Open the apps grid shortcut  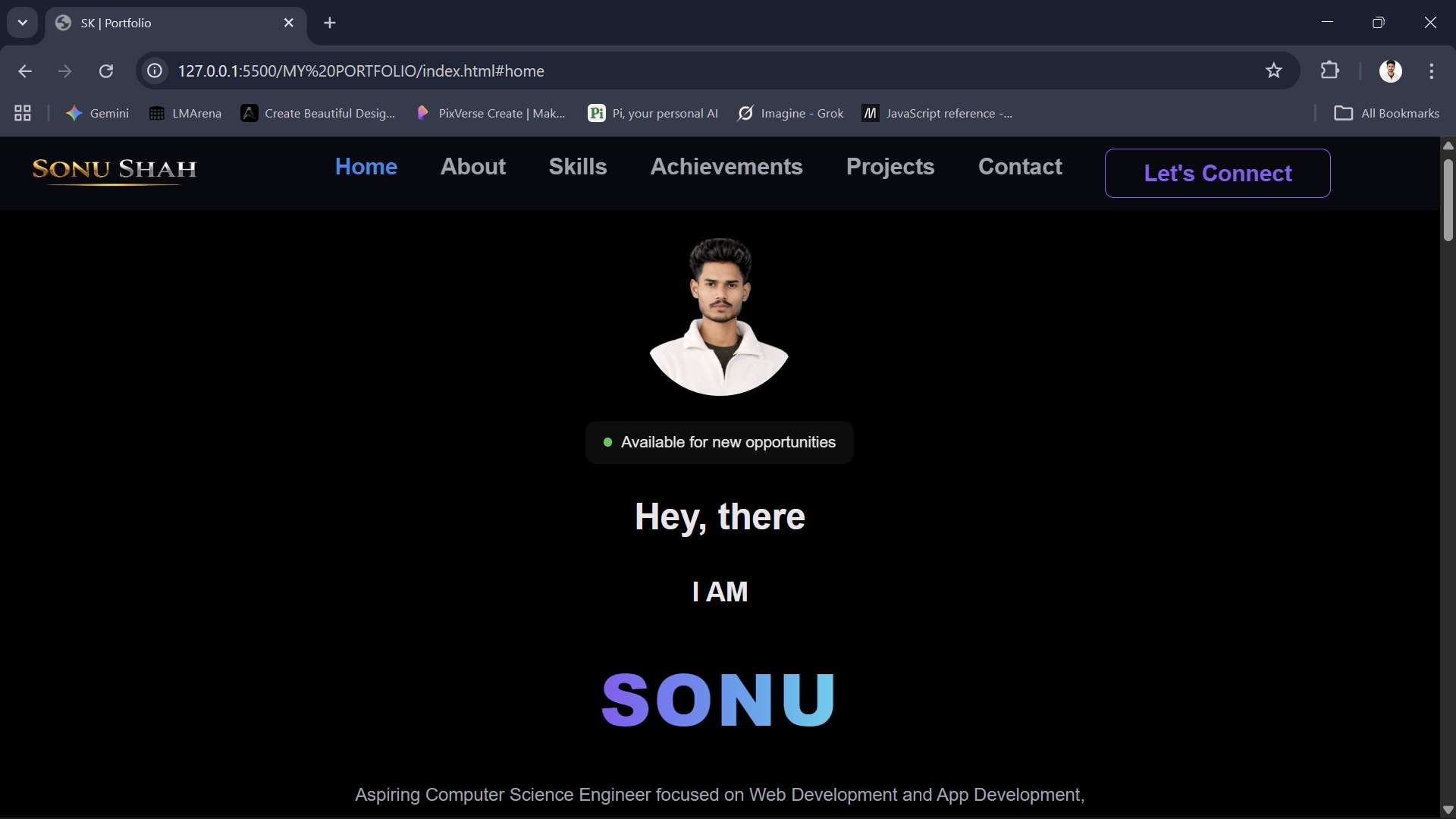click(23, 113)
